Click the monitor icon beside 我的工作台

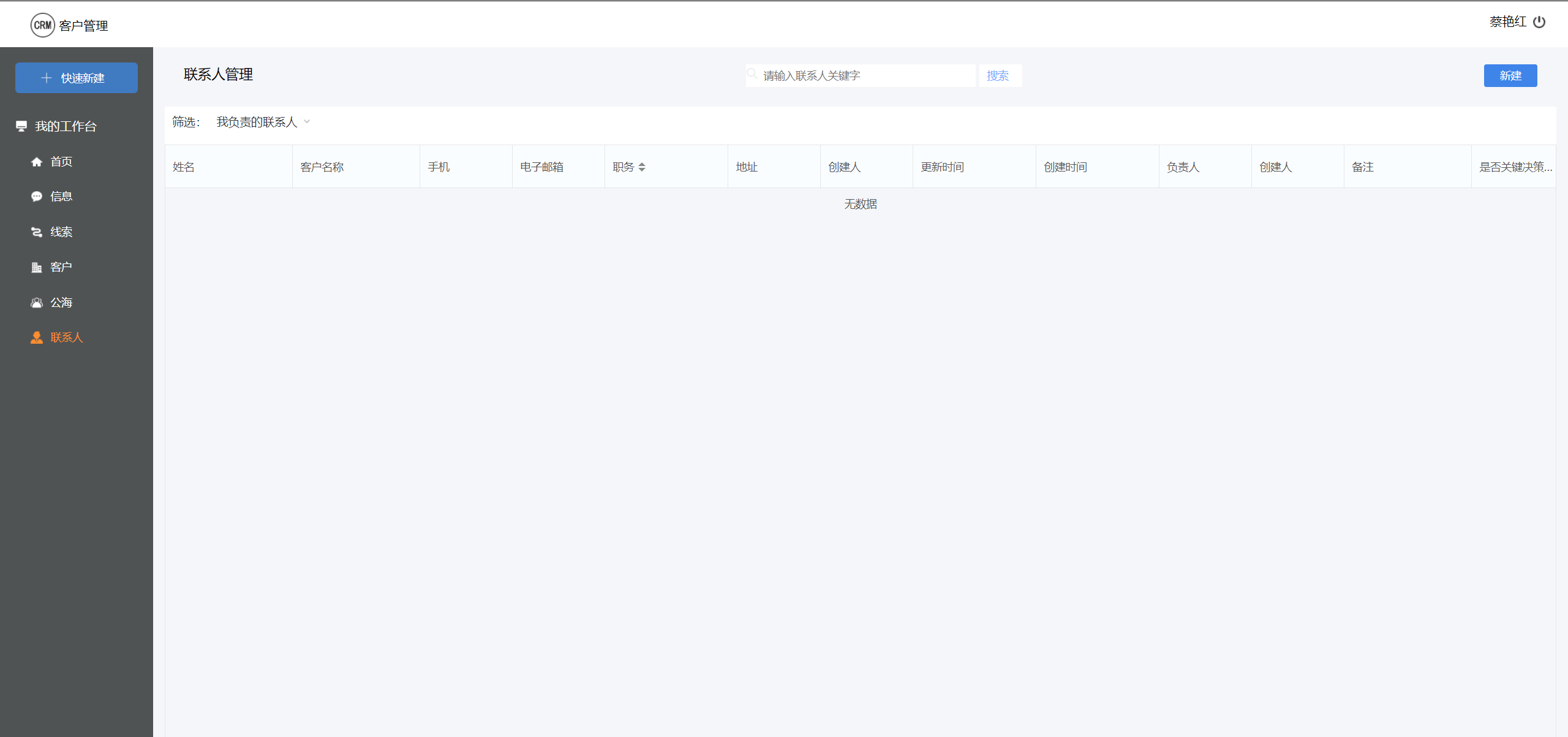21,126
